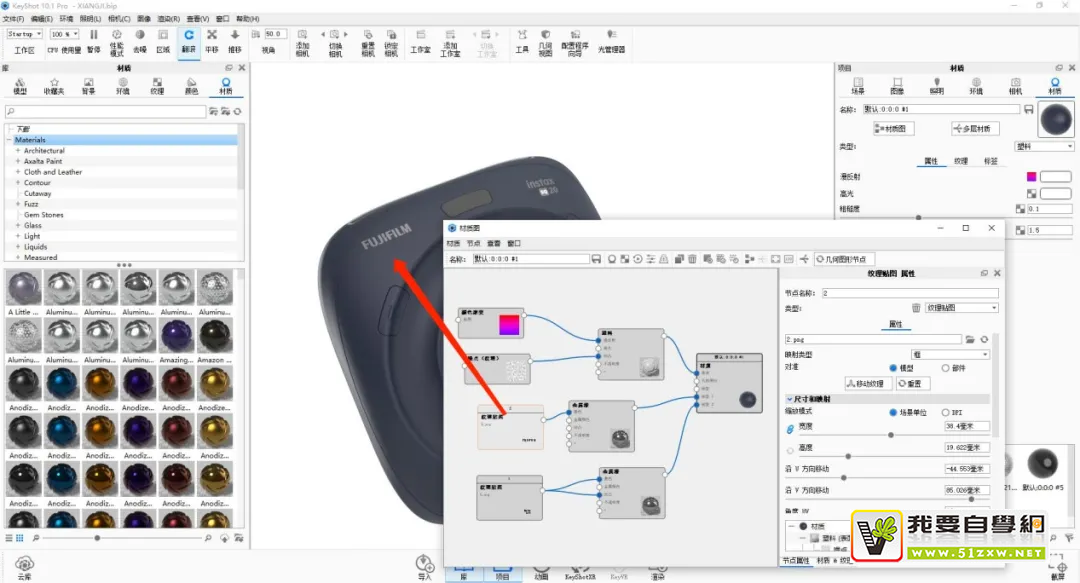Click the 添加相机 add camera icon
1080x583 pixels.
302,43
